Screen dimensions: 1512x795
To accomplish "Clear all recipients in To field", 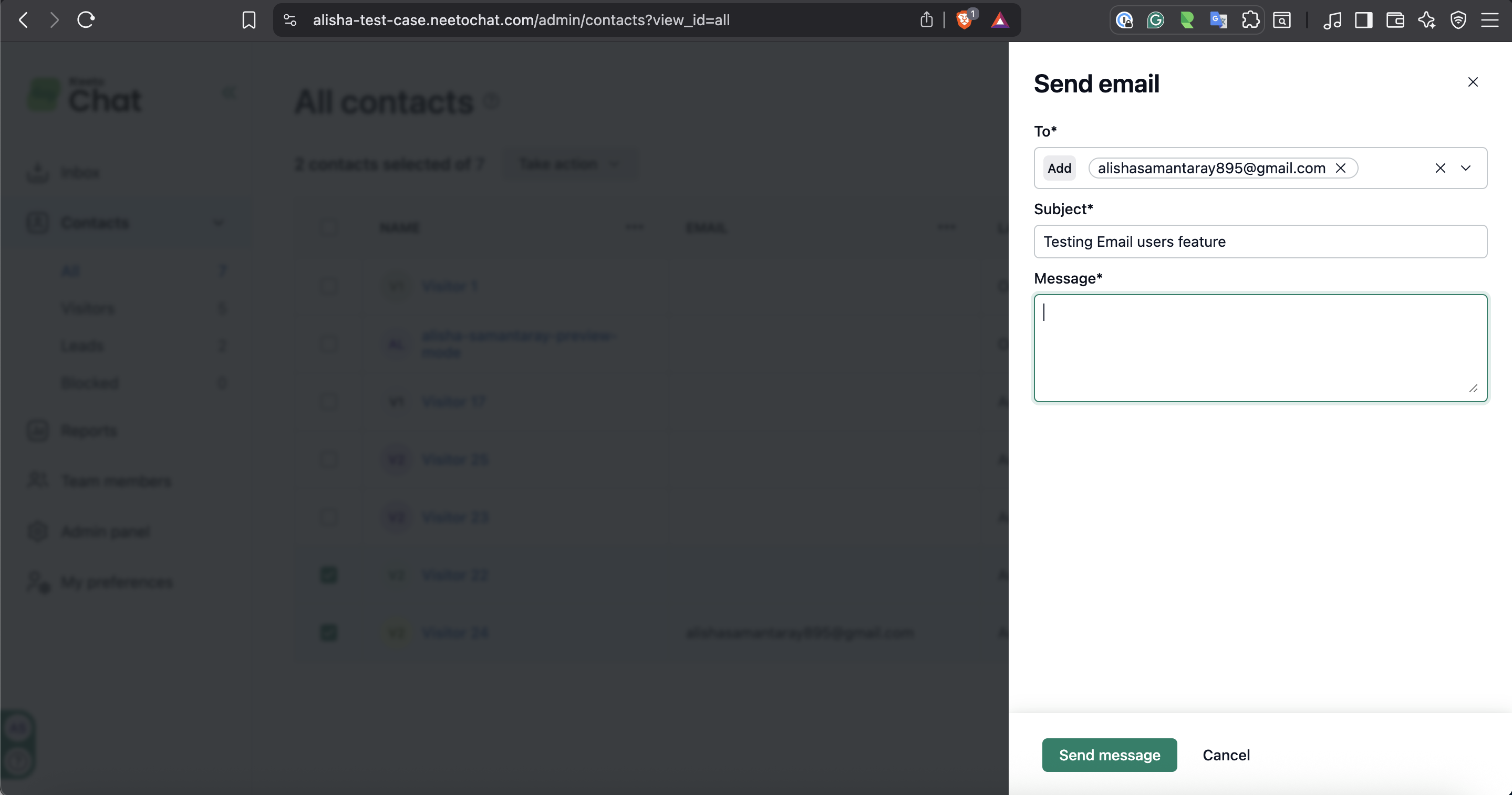I will (x=1440, y=169).
